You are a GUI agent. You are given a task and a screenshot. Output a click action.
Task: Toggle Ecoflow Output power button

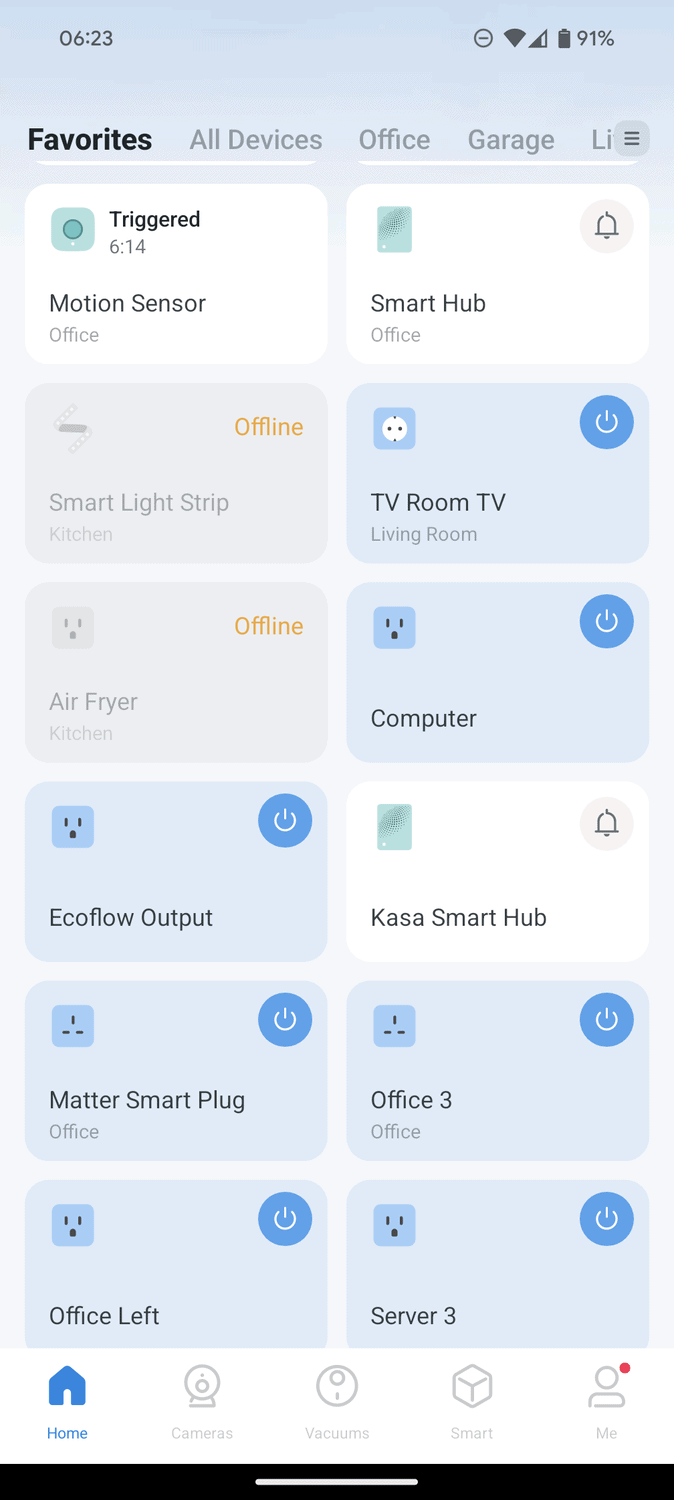coord(285,821)
